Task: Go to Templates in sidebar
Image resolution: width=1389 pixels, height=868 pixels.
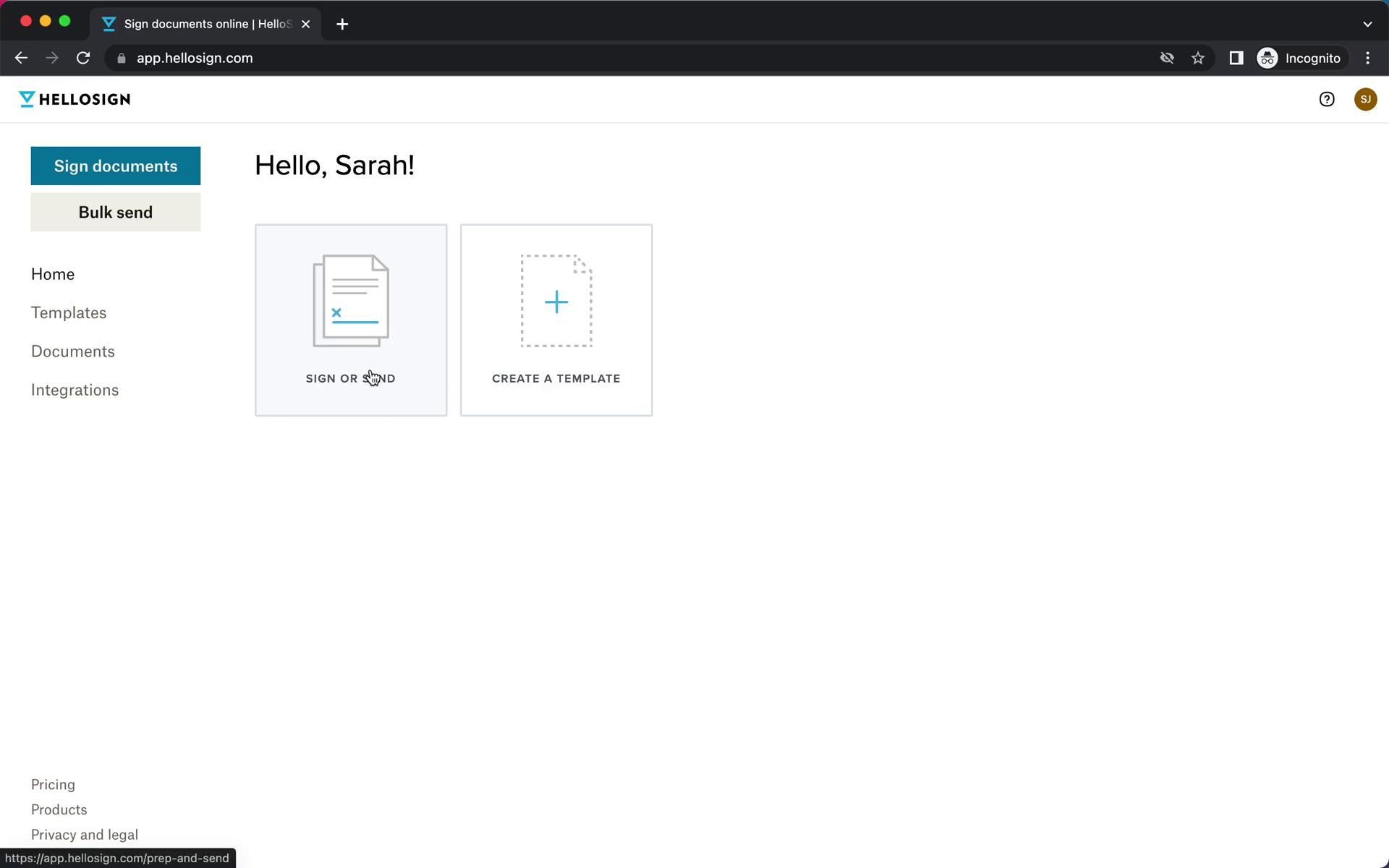Action: (x=69, y=312)
